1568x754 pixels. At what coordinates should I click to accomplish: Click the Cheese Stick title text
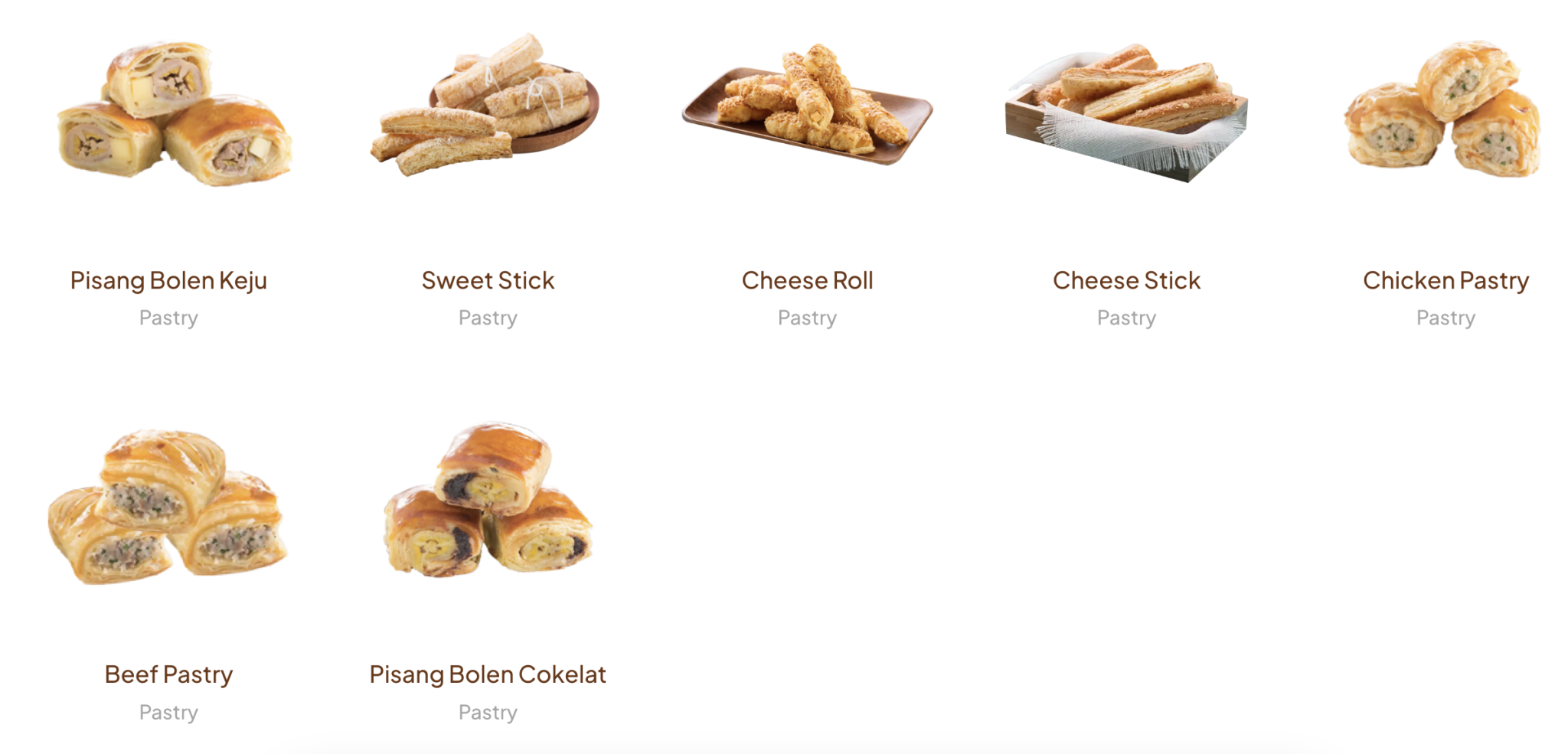(x=1126, y=280)
